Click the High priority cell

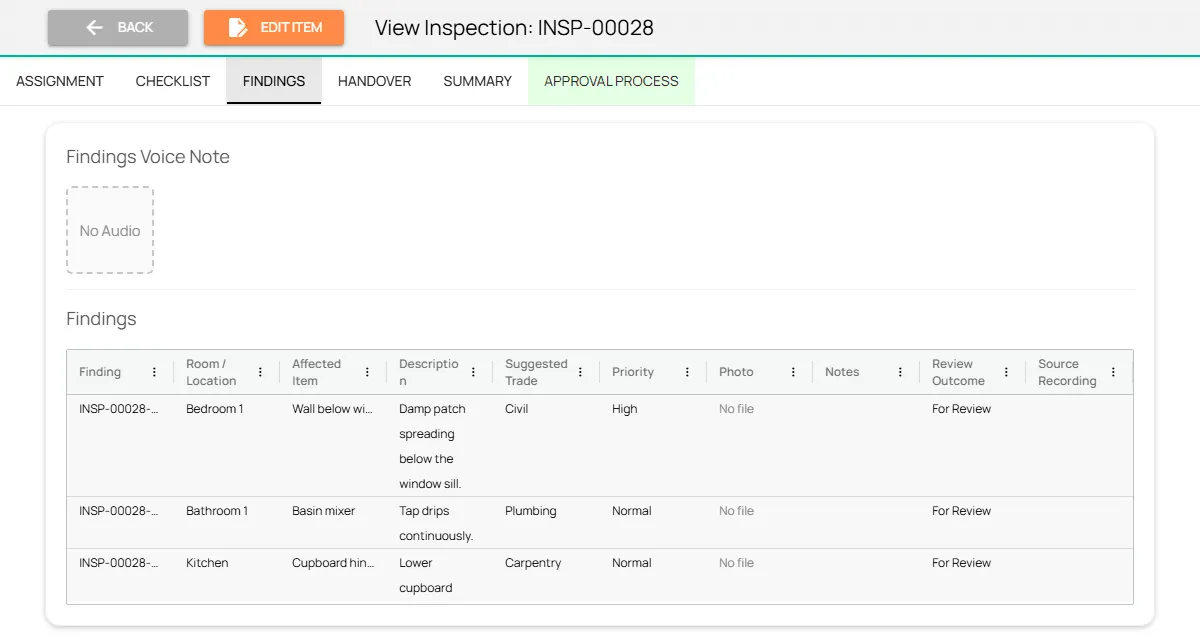pos(625,409)
